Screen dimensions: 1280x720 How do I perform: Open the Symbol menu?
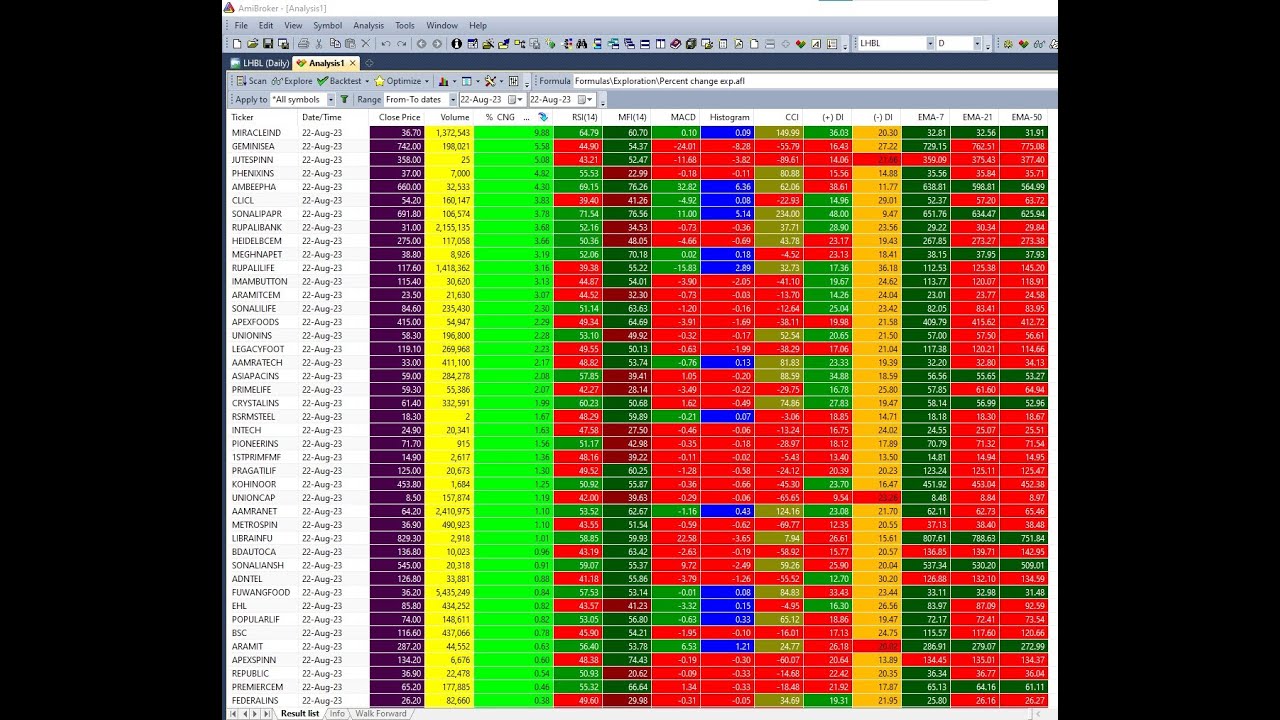pos(327,25)
